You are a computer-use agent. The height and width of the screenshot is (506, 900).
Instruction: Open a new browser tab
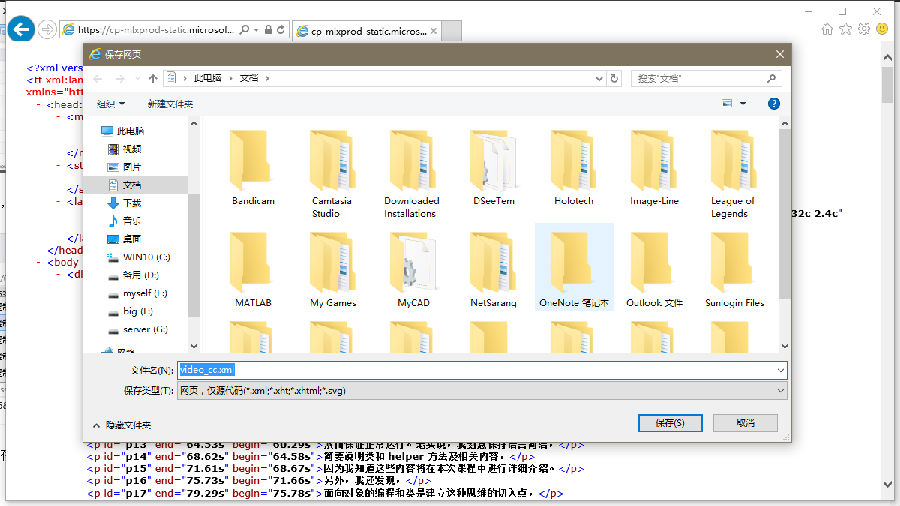pyautogui.click(x=452, y=31)
